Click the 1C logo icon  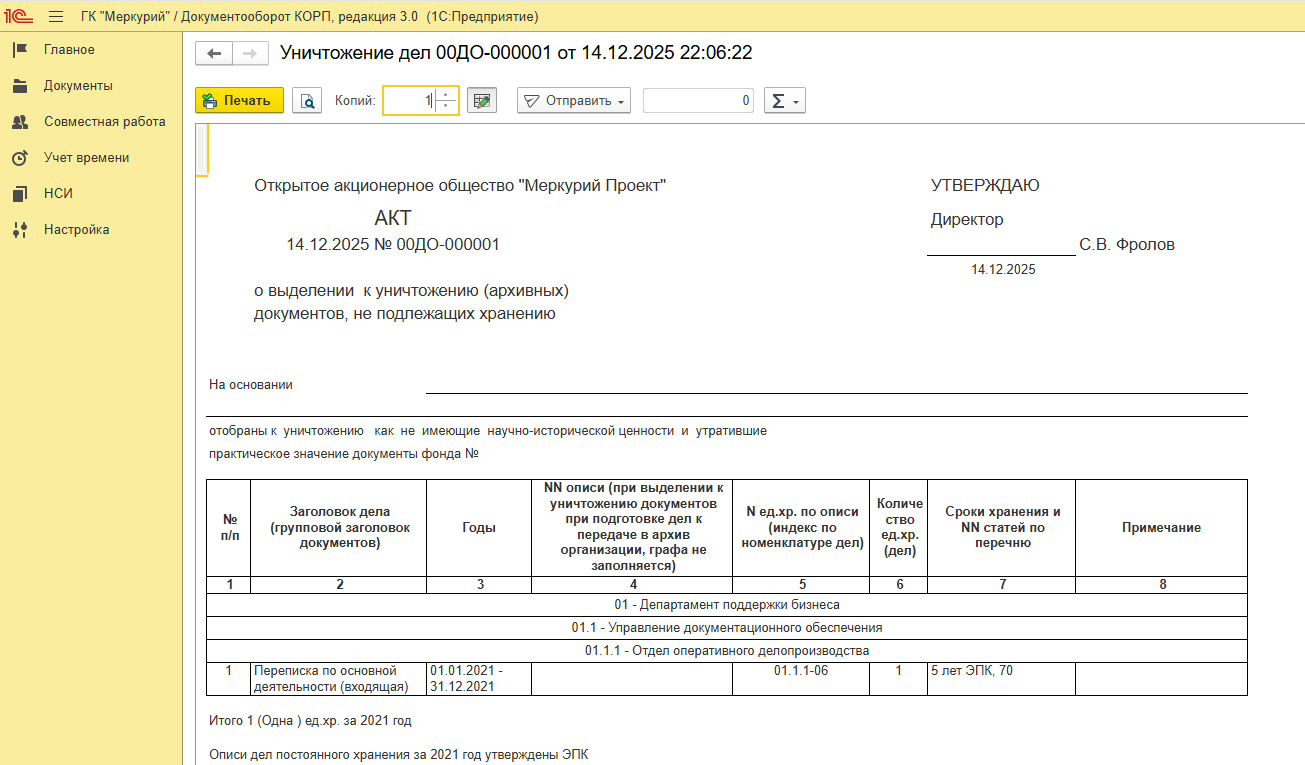point(19,16)
